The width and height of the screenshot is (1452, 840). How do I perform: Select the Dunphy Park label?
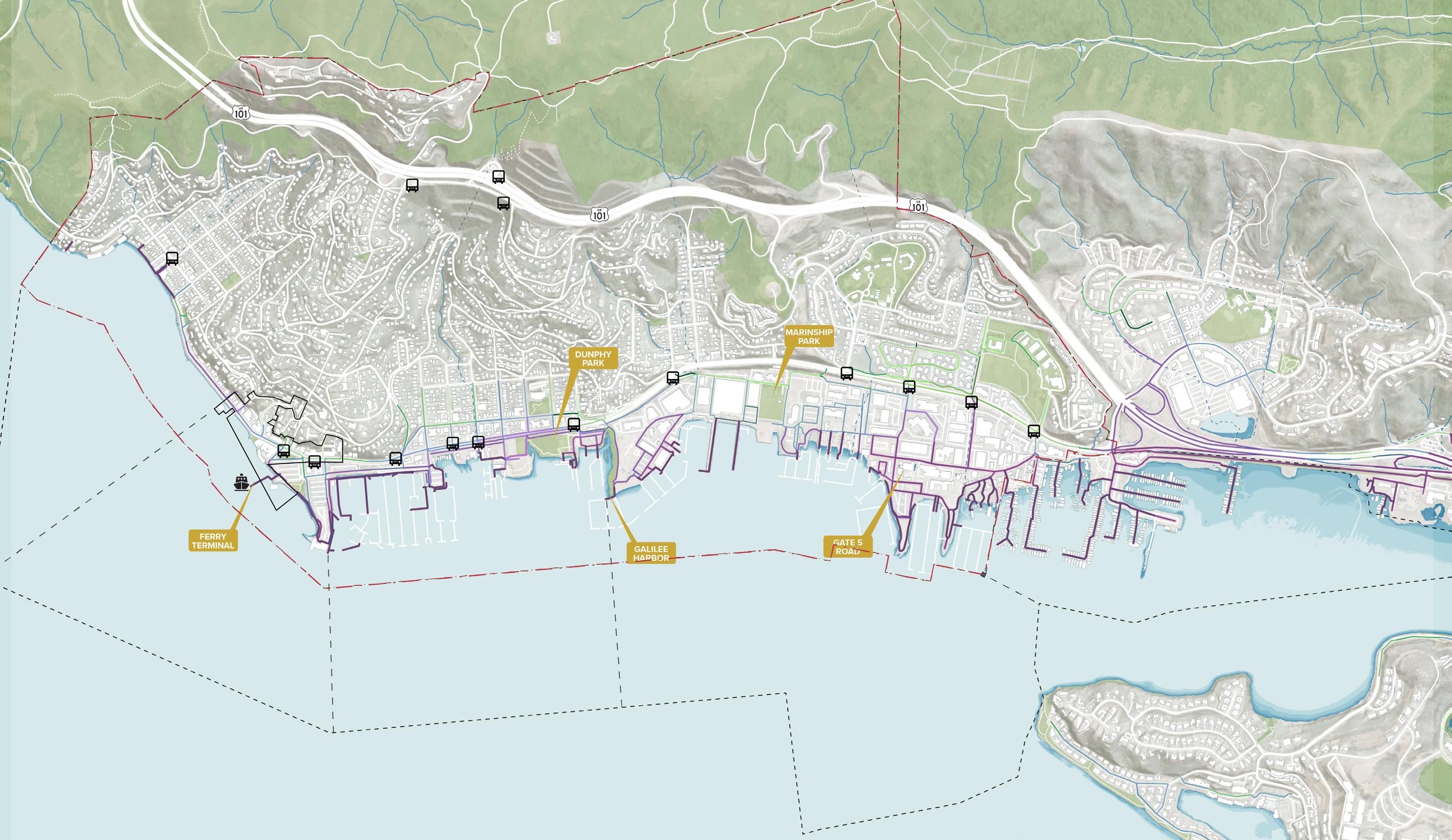[593, 358]
